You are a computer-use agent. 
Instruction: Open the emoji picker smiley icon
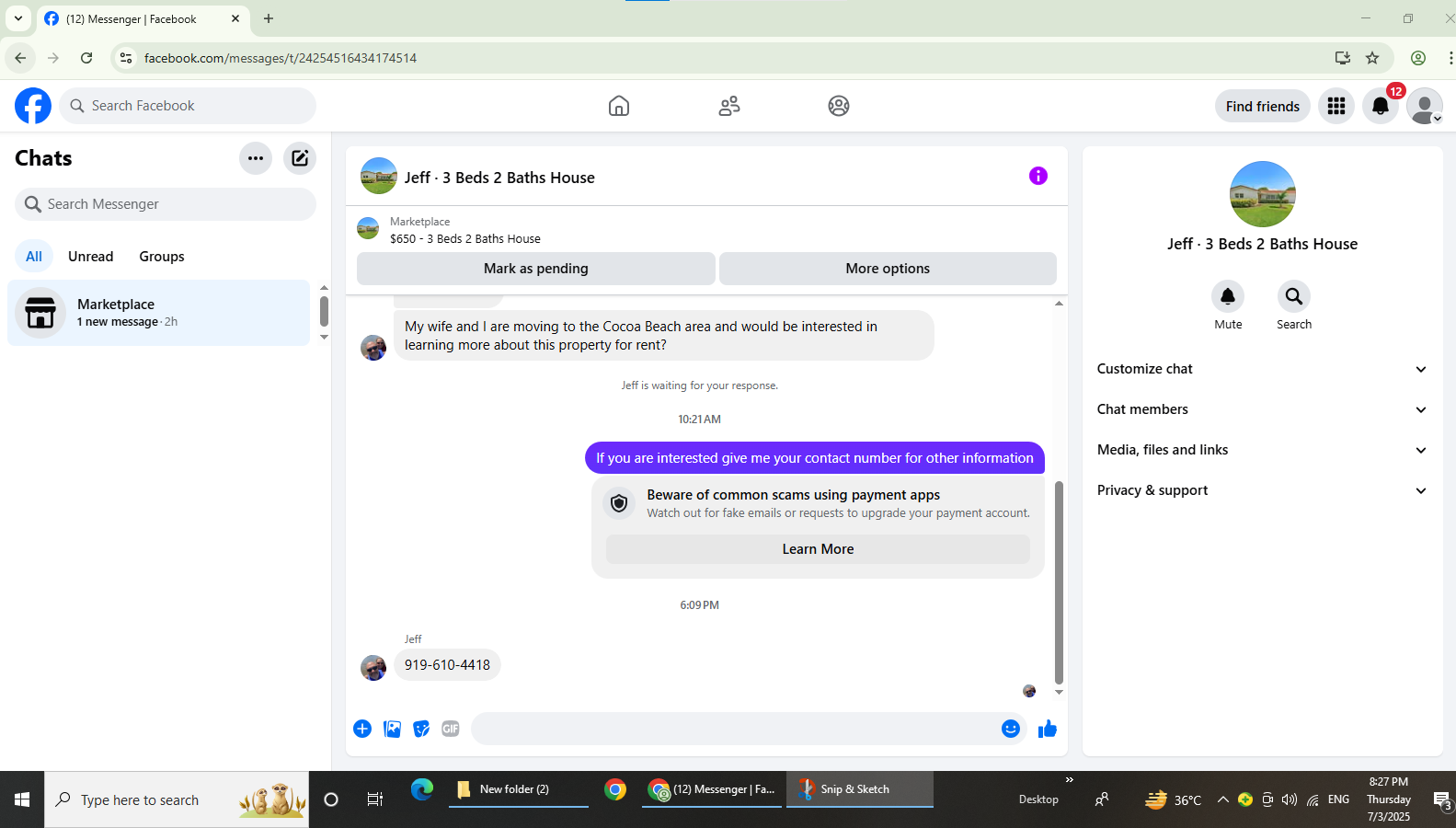coord(1011,729)
